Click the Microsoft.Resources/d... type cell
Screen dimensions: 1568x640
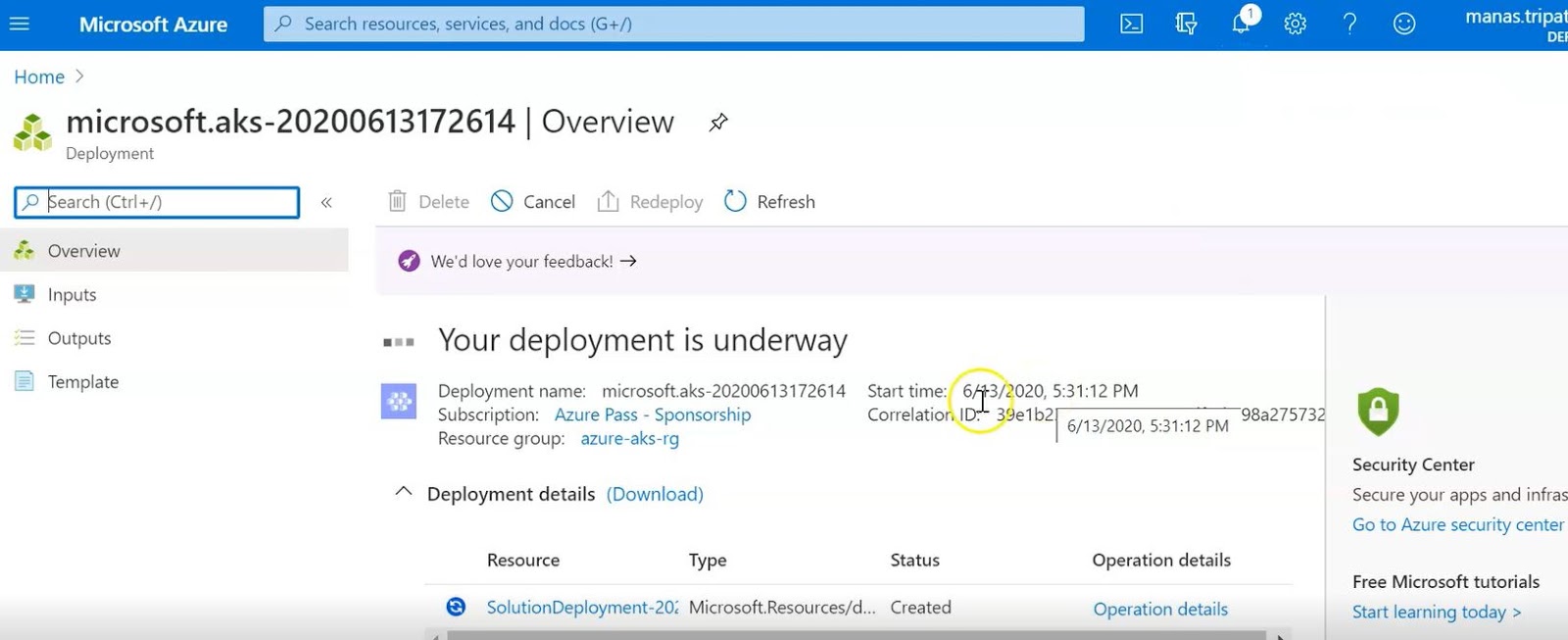coord(782,608)
